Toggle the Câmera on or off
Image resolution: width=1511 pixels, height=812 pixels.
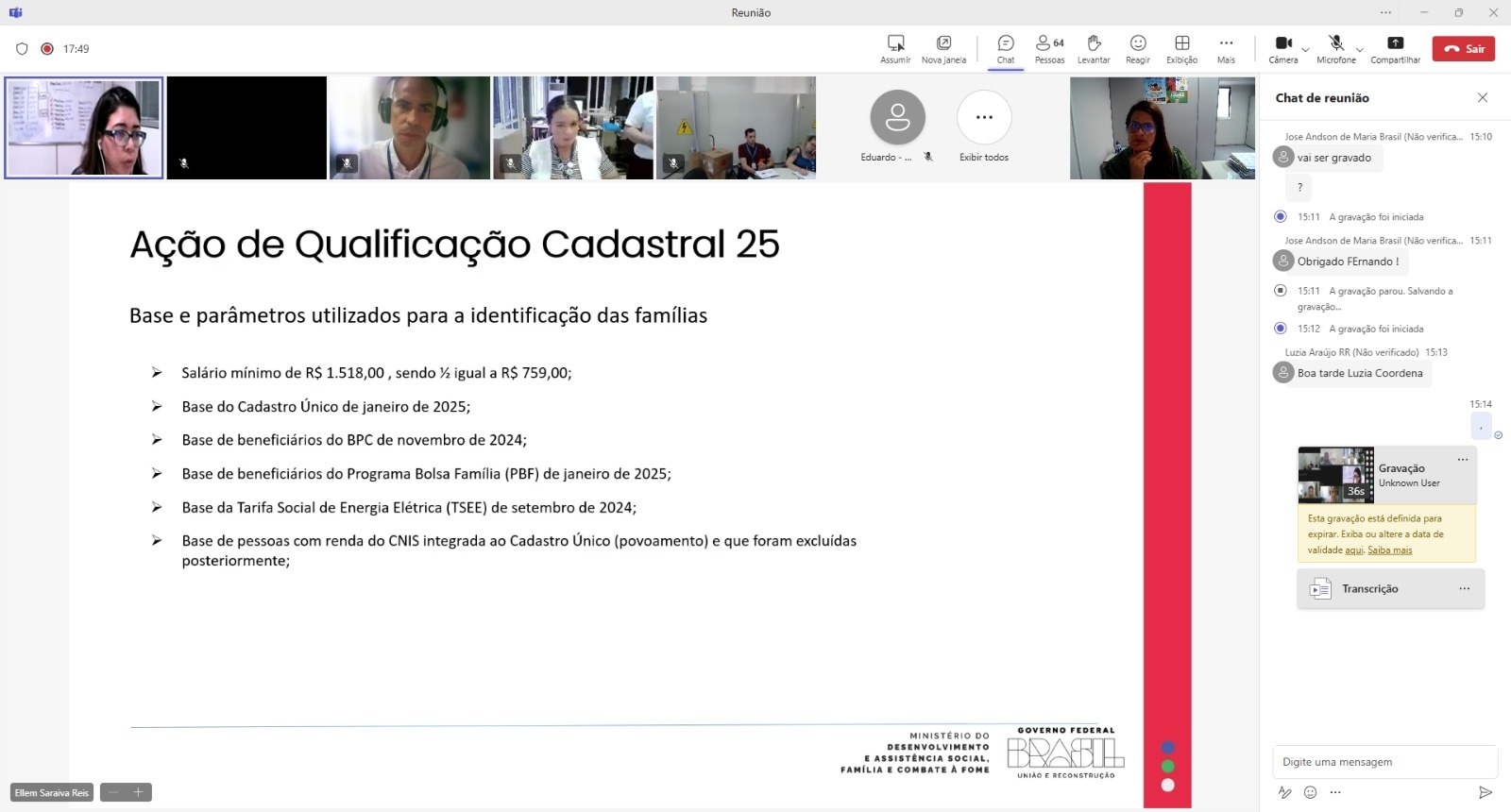[1282, 43]
